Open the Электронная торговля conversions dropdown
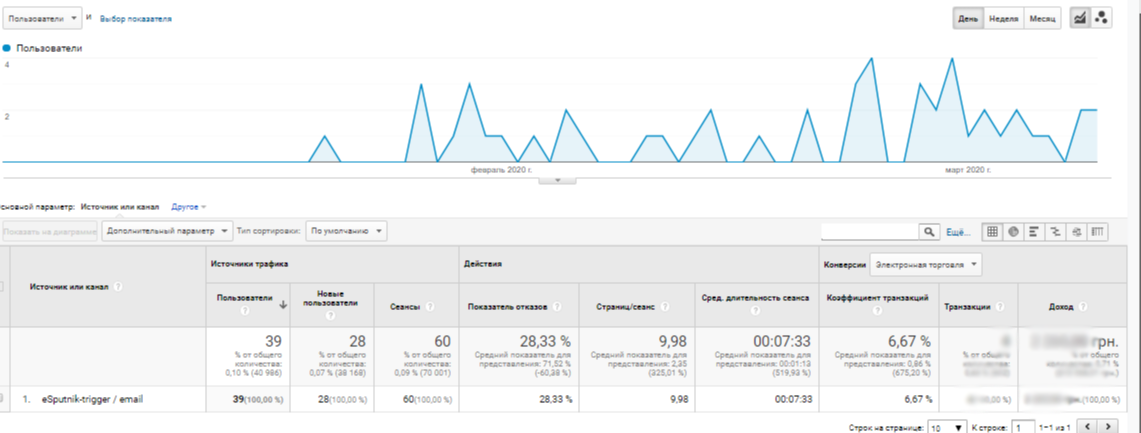This screenshot has height=433, width=1141. [x=926, y=265]
